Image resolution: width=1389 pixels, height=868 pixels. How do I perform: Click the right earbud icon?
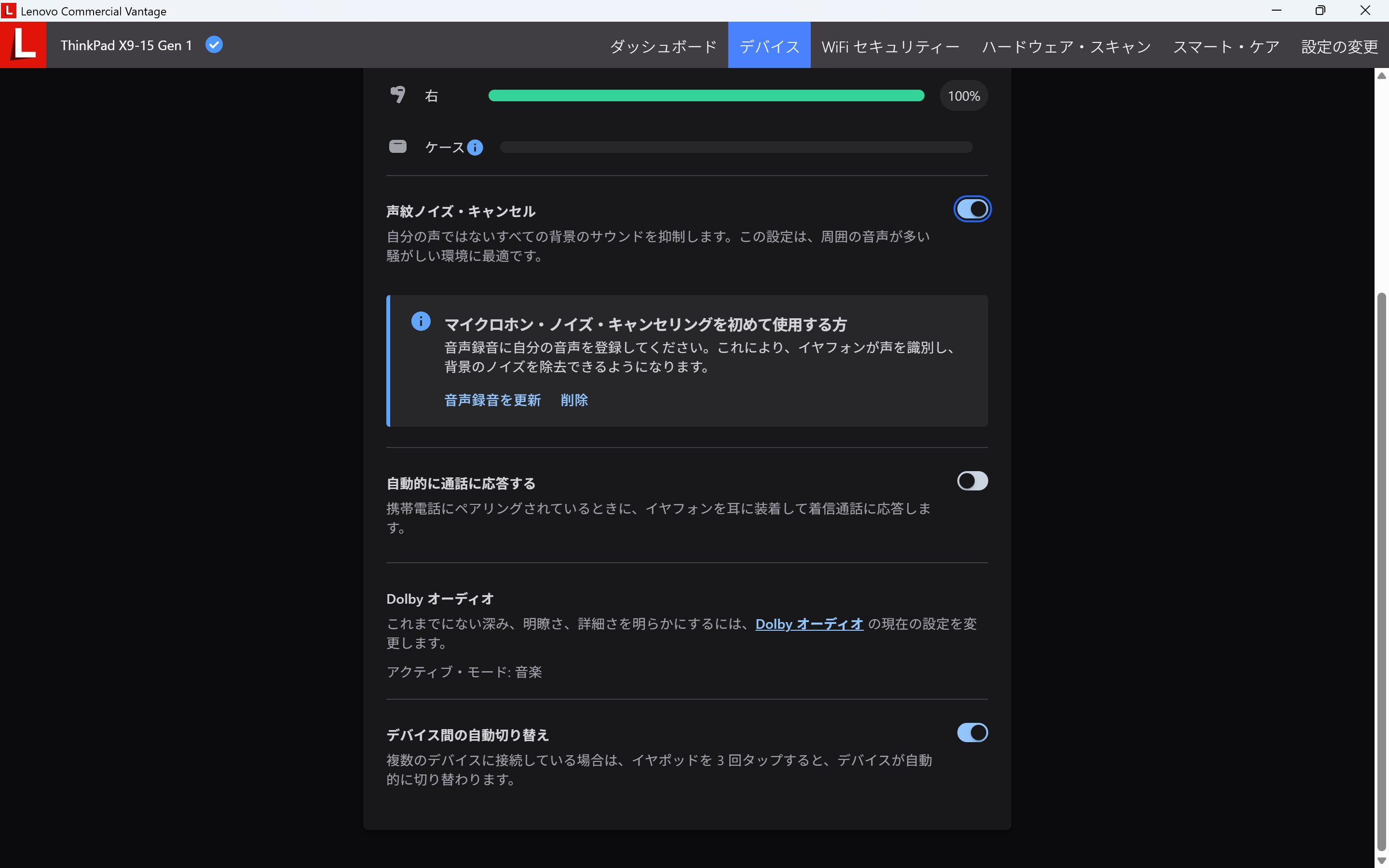[x=398, y=95]
